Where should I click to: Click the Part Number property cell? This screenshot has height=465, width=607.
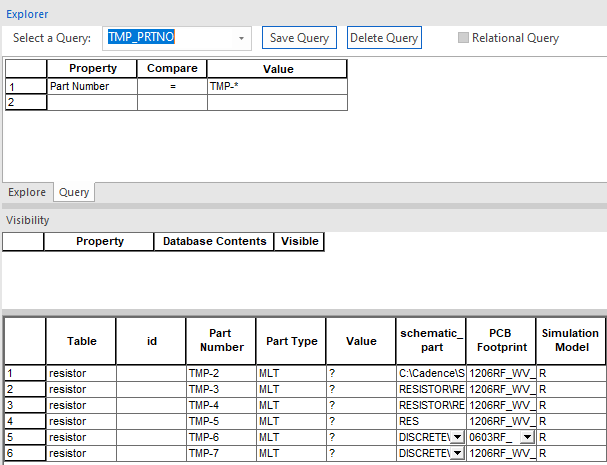pos(92,86)
